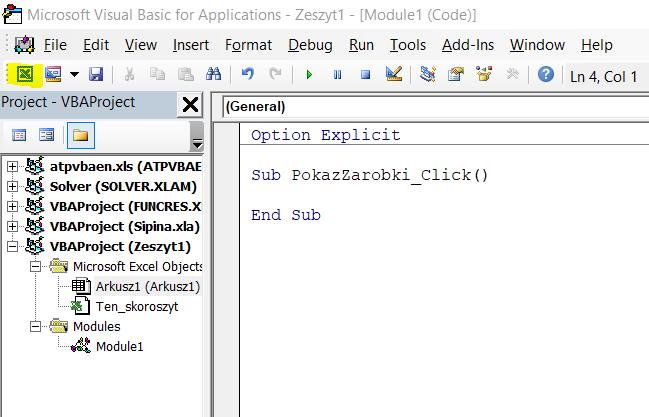
Task: Open Find with the binoculars icon
Action: 214,75
